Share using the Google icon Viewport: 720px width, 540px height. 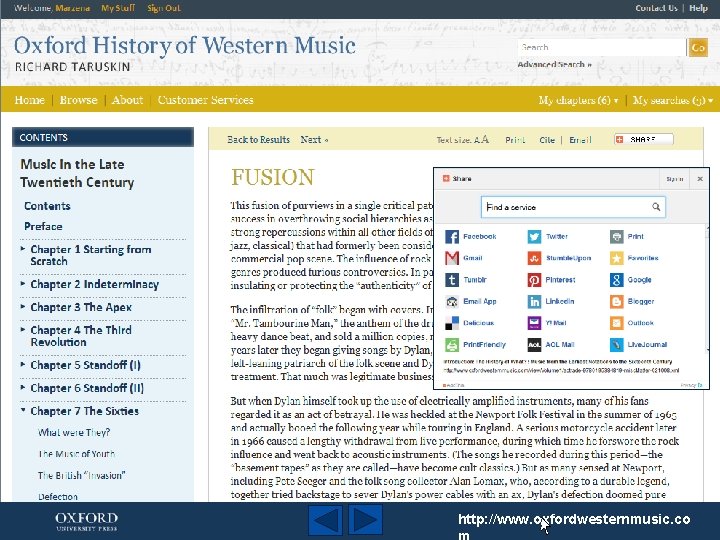pos(616,280)
